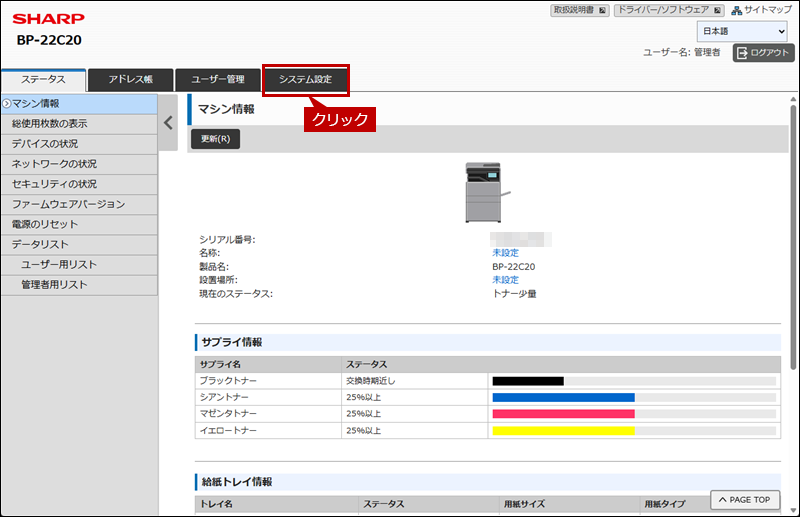Select 総使用枚数の表示 in the side menu
Screen dimensions: 800x517
79,124
